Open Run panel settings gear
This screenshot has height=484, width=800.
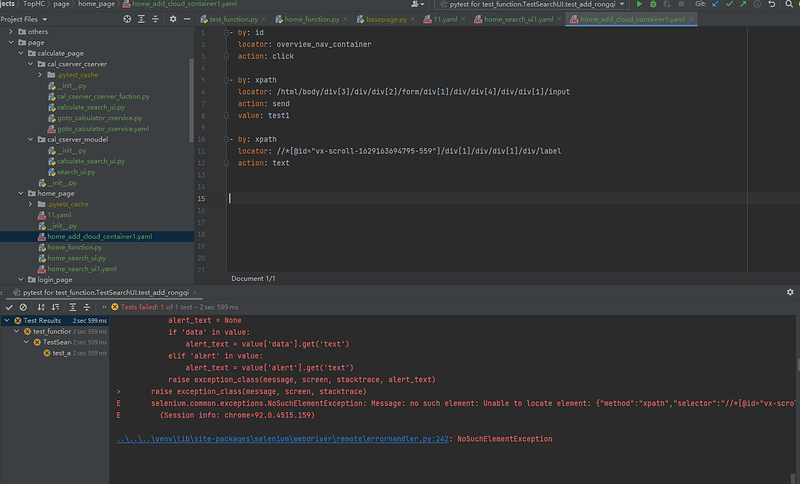790,292
